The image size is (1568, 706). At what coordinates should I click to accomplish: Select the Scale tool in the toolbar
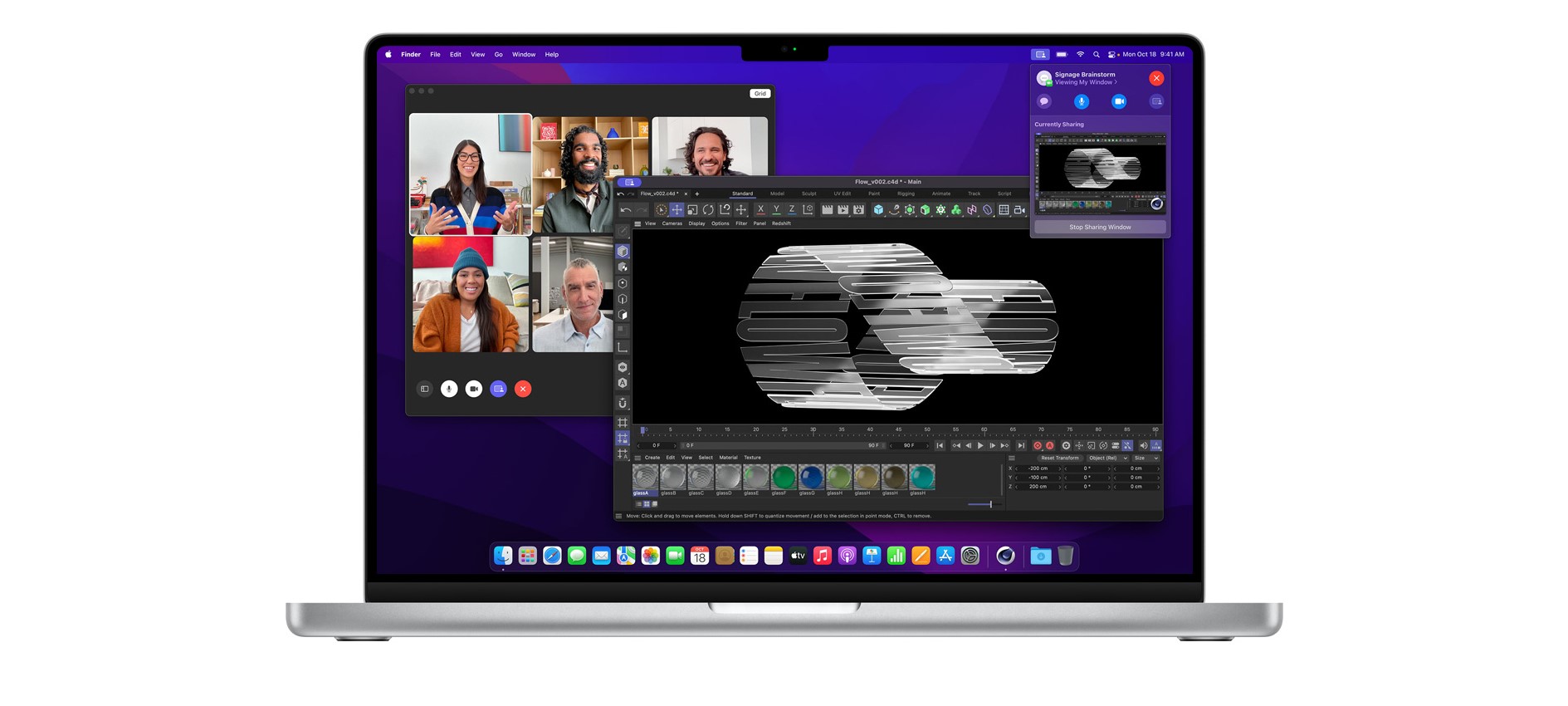pyautogui.click(x=692, y=210)
